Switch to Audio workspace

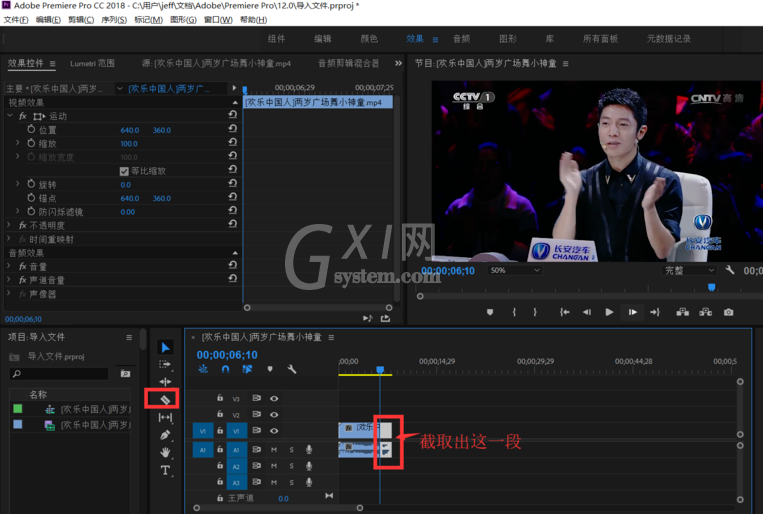click(x=461, y=39)
